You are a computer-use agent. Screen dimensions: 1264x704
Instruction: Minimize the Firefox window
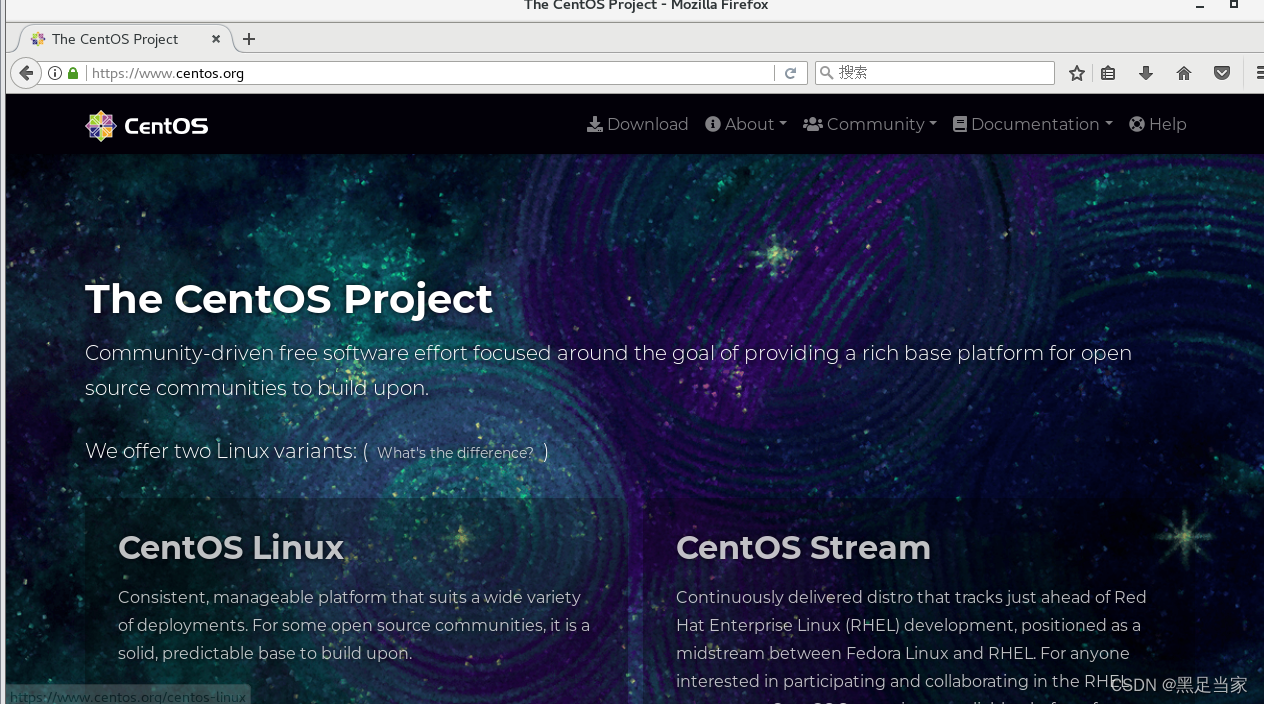1200,6
